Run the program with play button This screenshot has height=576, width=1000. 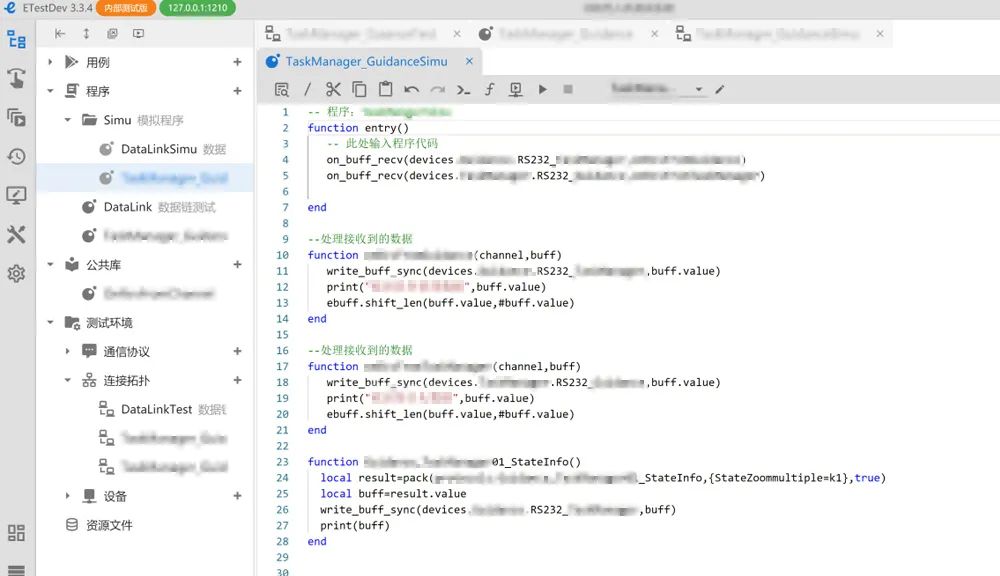542,89
